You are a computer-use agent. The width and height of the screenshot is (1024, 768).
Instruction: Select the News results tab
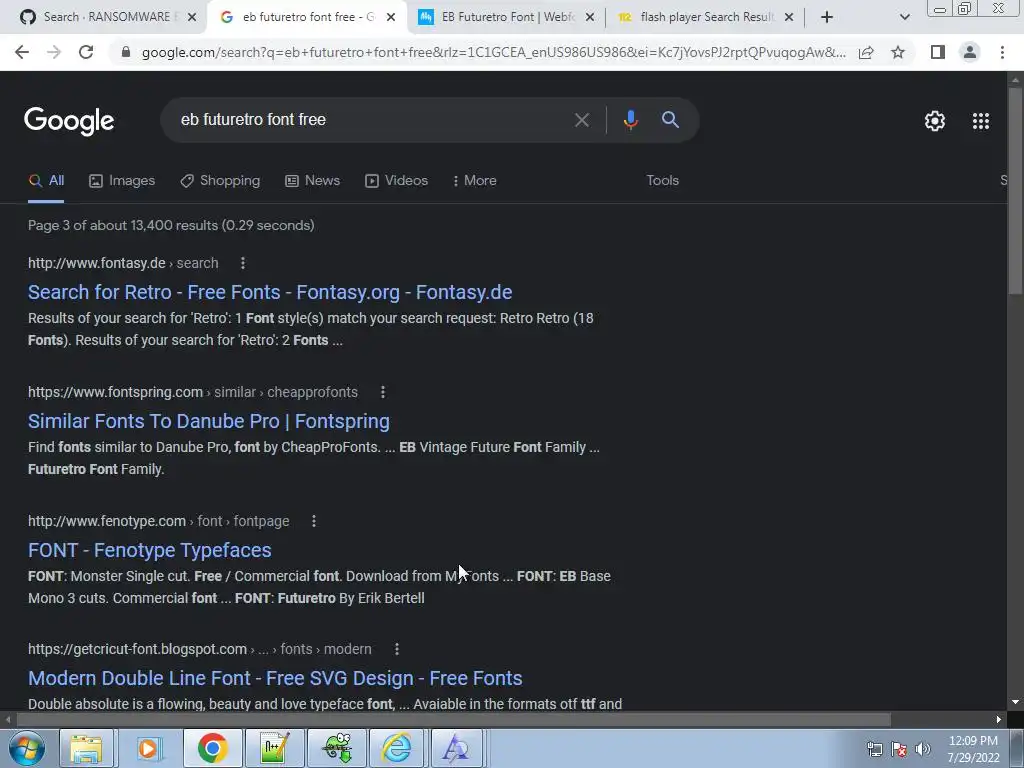pyautogui.click(x=313, y=181)
